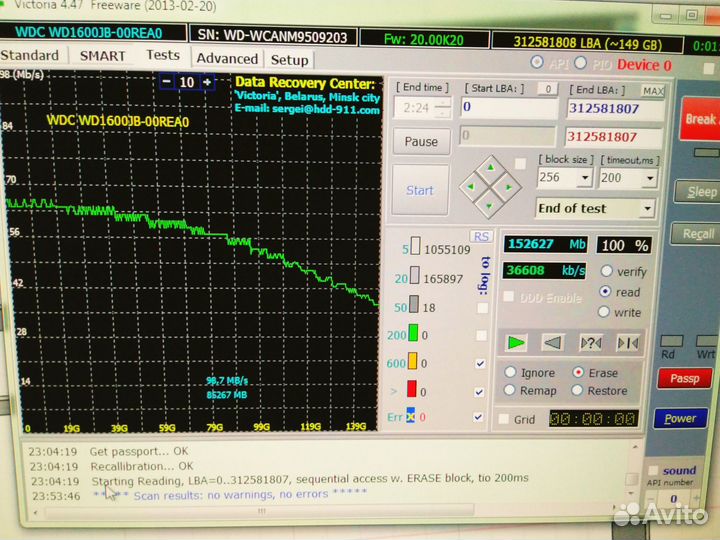
Task: Click the log panel horizontal scrollbar
Action: pos(262,510)
